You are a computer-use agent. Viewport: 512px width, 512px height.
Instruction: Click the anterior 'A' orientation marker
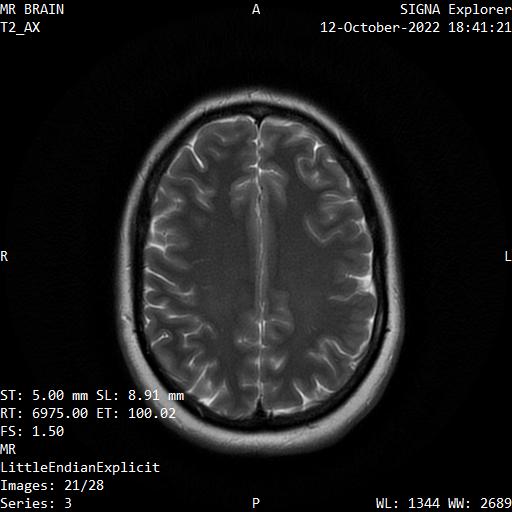coord(256,9)
